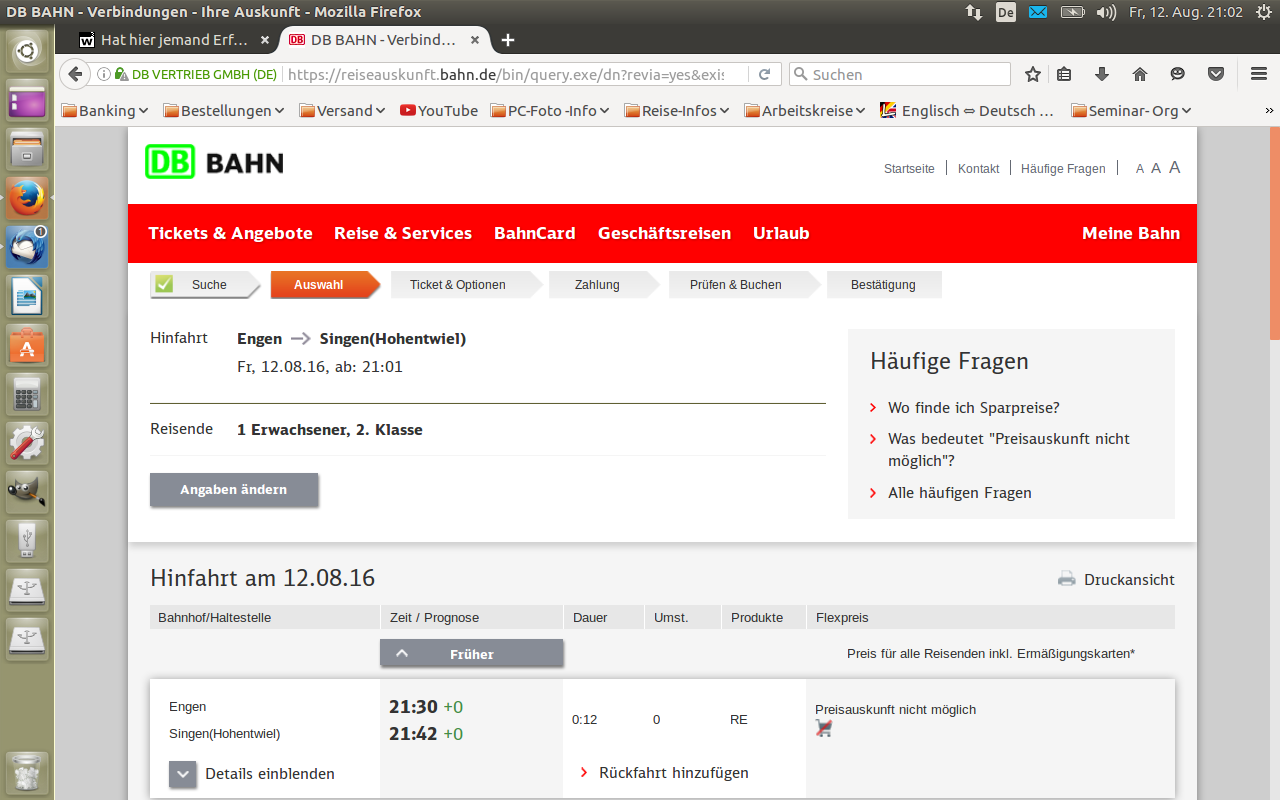Image resolution: width=1280 pixels, height=800 pixels.
Task: Click the clock showing Fr, 12. Aug. 21:02
Action: [x=1186, y=12]
